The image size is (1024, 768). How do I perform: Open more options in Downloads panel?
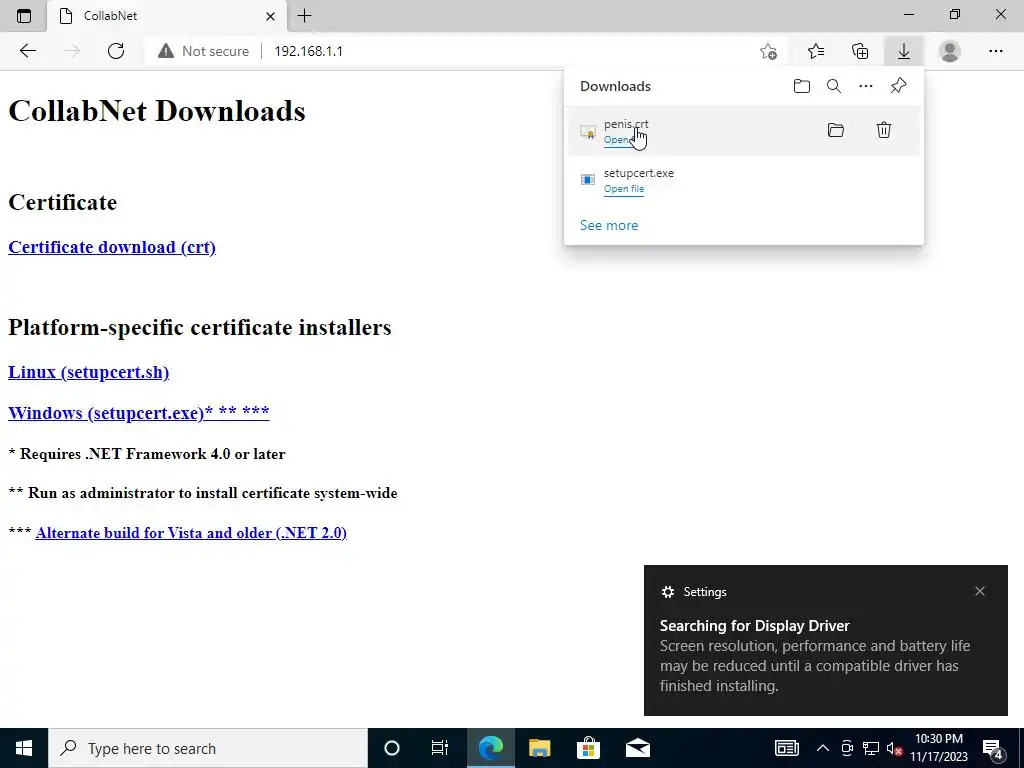866,86
